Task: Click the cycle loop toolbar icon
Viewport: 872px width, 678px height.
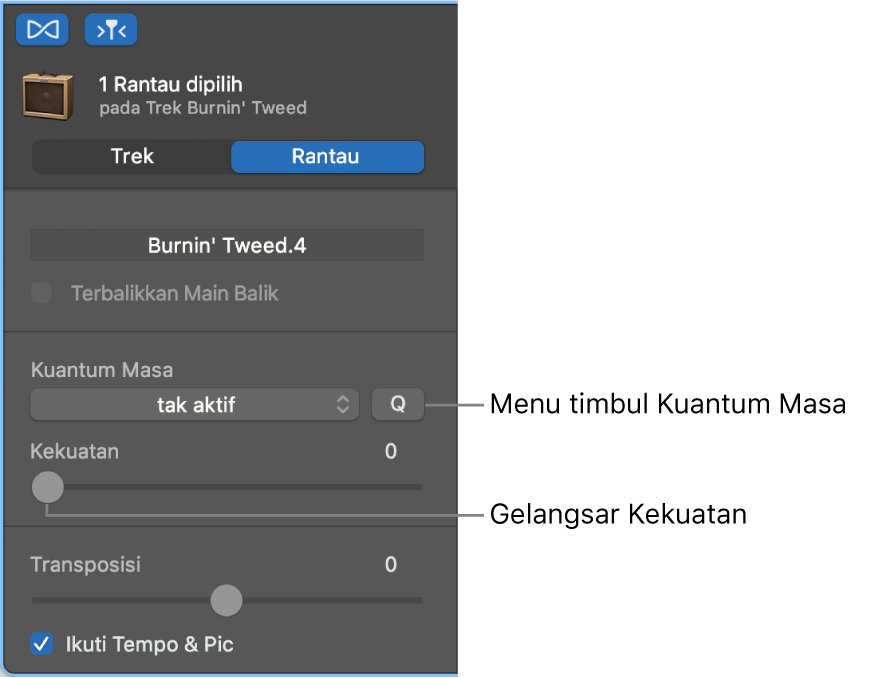Action: (x=41, y=29)
